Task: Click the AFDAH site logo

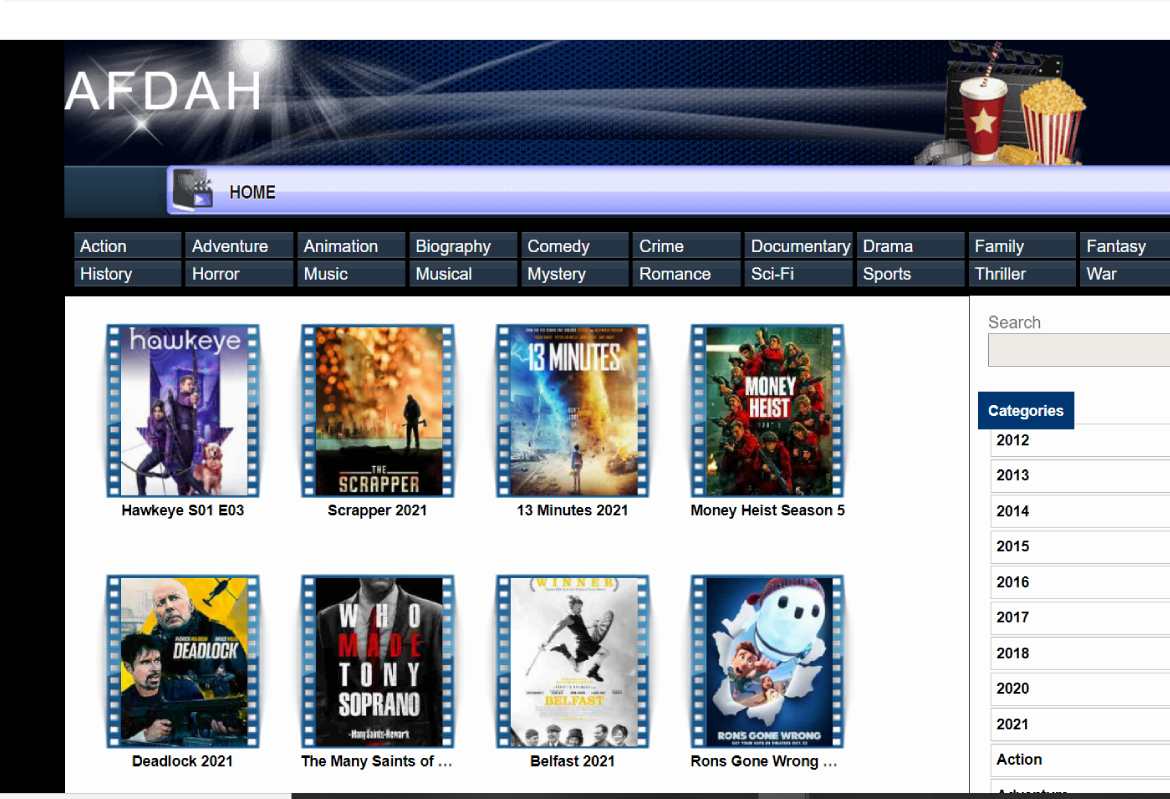Action: pos(163,91)
